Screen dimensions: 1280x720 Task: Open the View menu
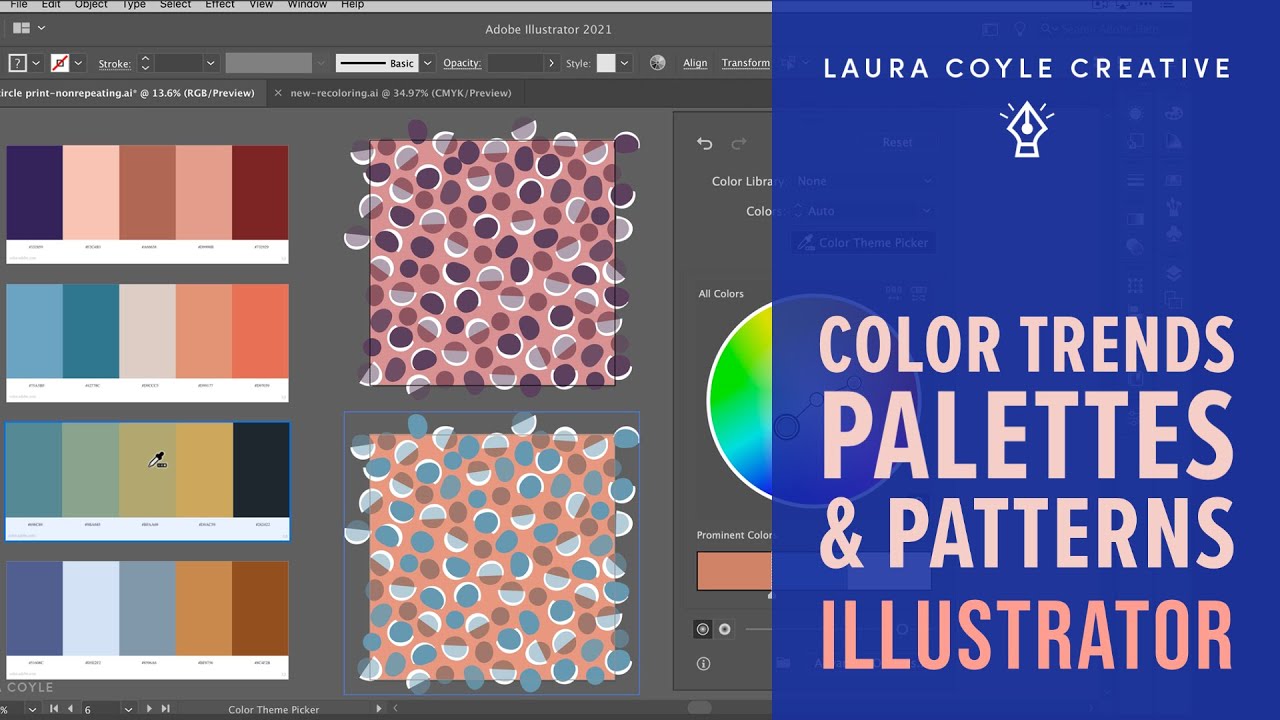261,5
